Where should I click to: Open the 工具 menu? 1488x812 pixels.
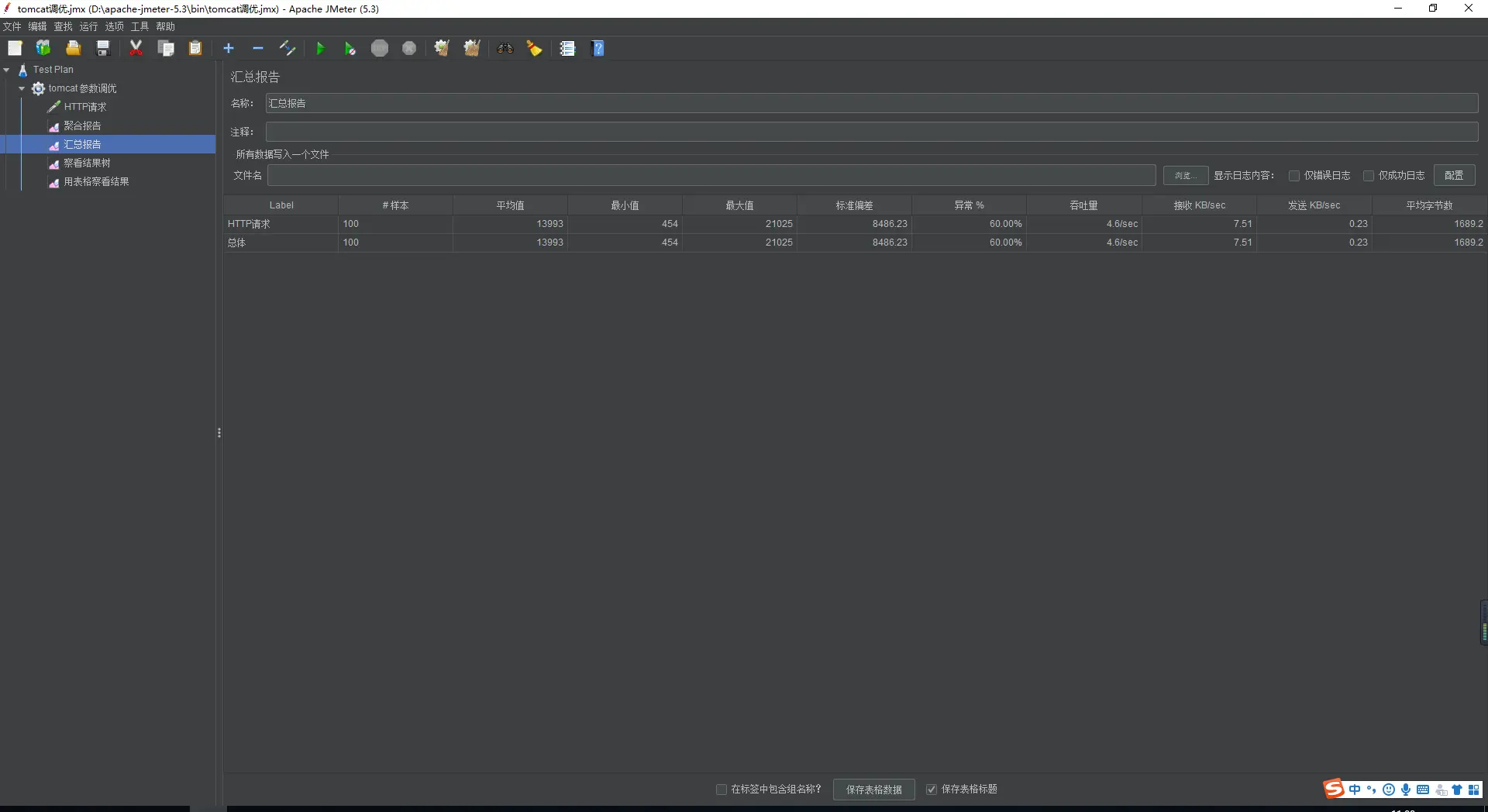140,26
